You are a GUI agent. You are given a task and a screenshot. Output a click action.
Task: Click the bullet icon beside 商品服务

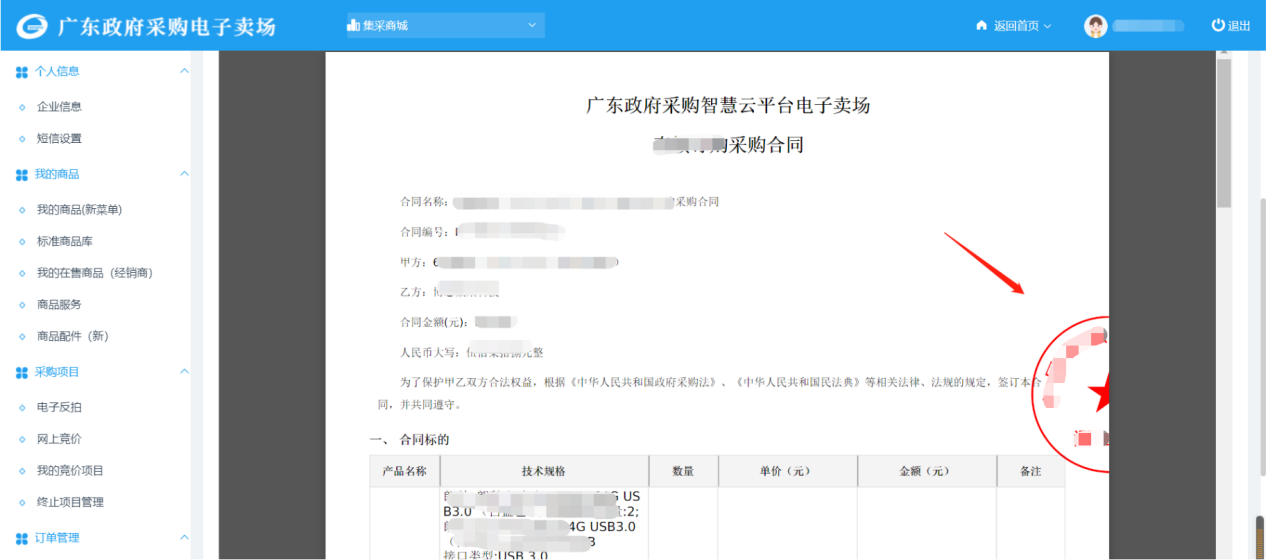coord(22,305)
